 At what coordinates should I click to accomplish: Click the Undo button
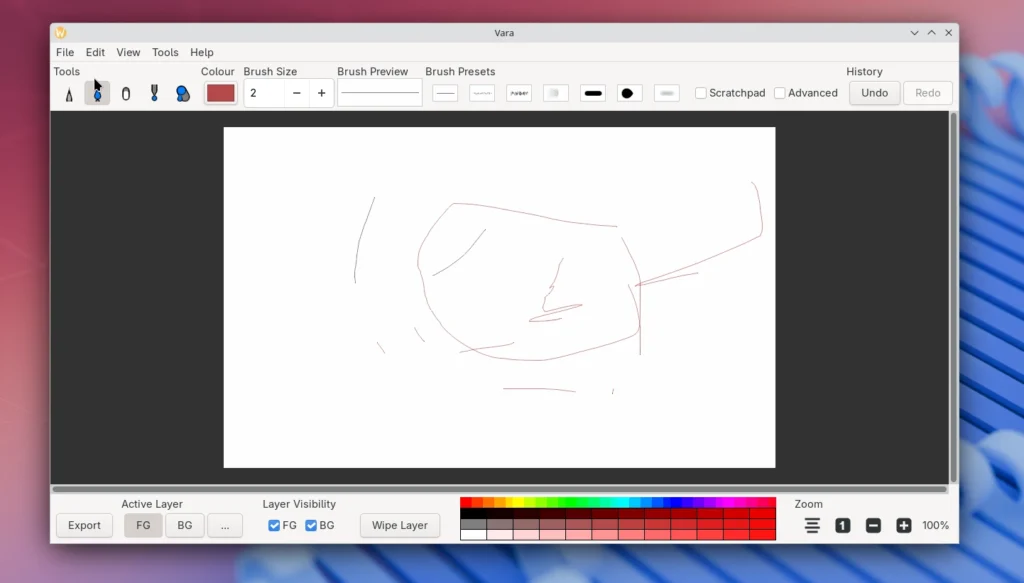click(x=874, y=93)
